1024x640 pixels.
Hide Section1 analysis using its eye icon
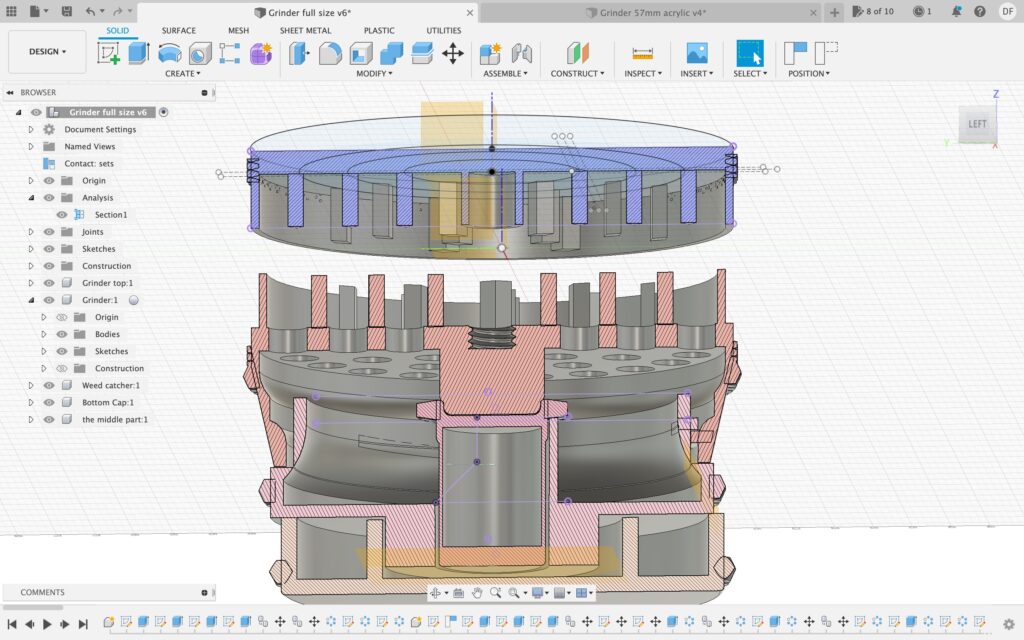[62, 215]
